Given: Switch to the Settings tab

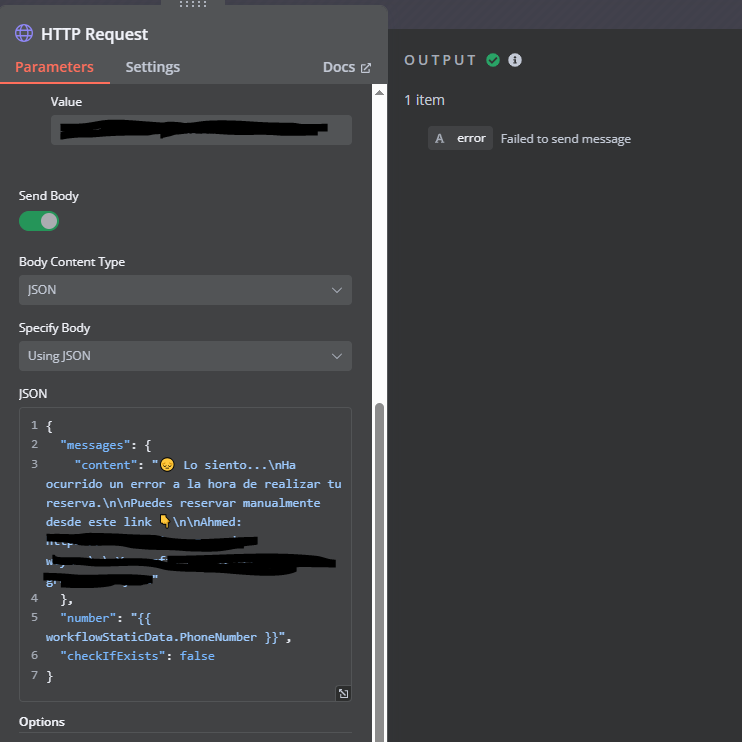Looking at the screenshot, I should pyautogui.click(x=152, y=67).
